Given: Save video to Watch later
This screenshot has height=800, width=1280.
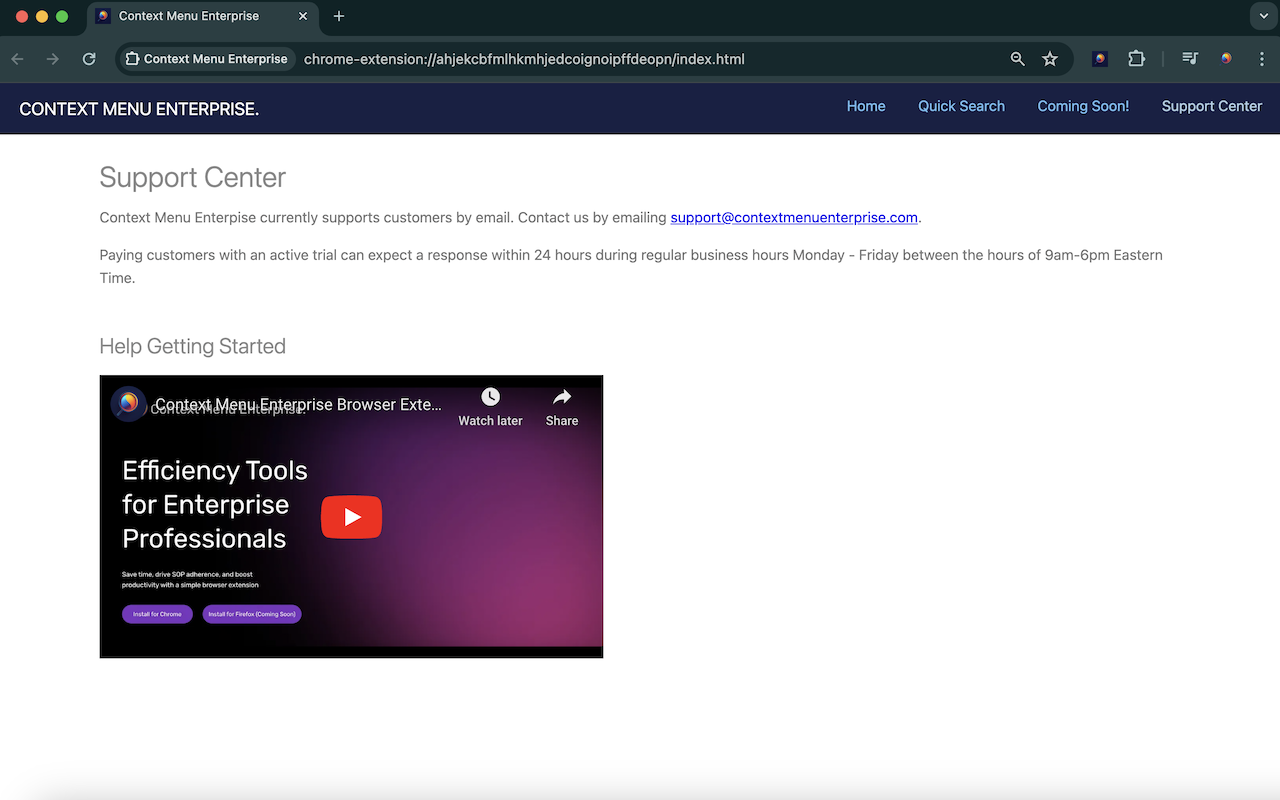Looking at the screenshot, I should click(x=490, y=405).
